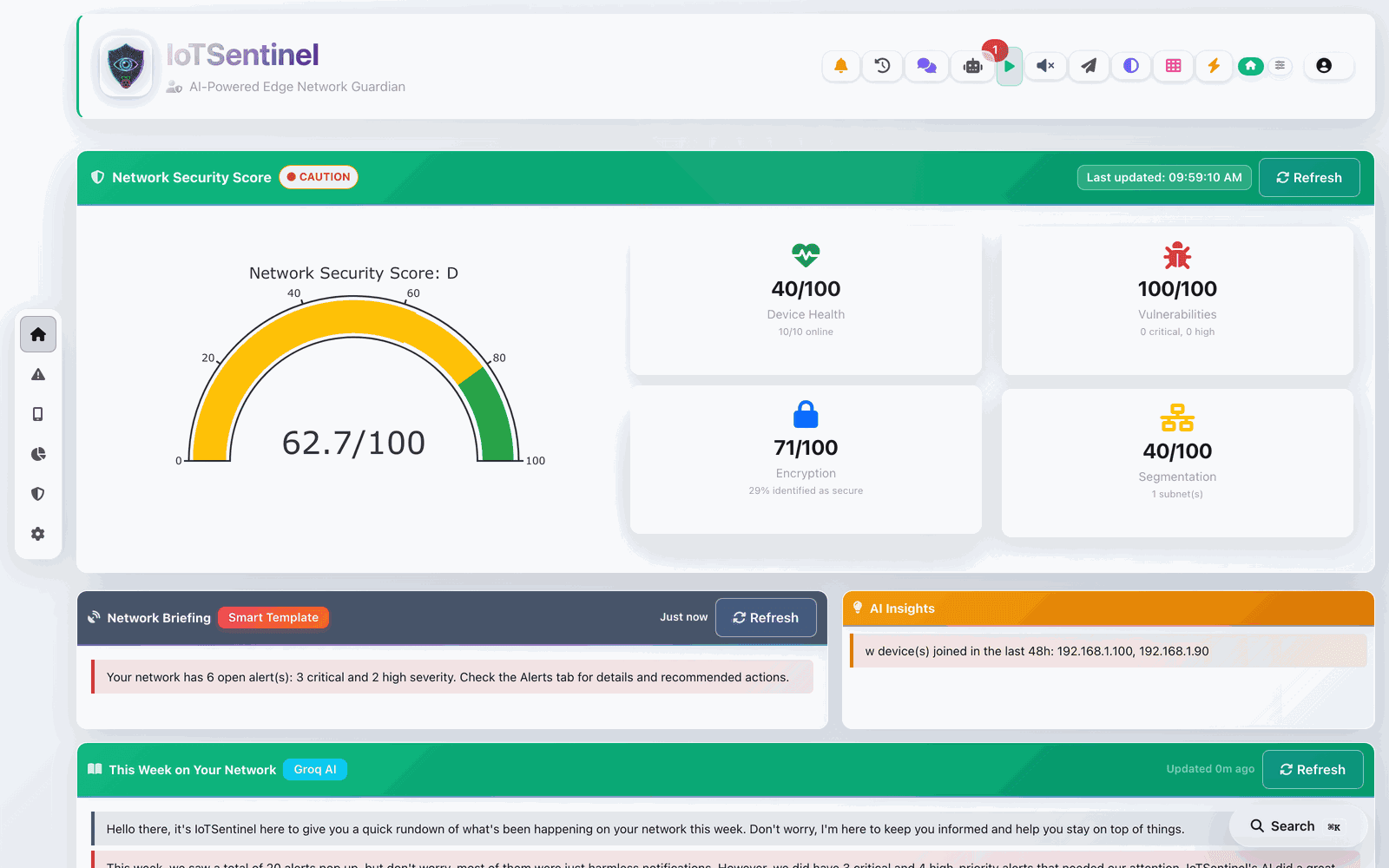Refresh This Week on Your Network
Image resolution: width=1389 pixels, height=868 pixels.
pos(1313,769)
